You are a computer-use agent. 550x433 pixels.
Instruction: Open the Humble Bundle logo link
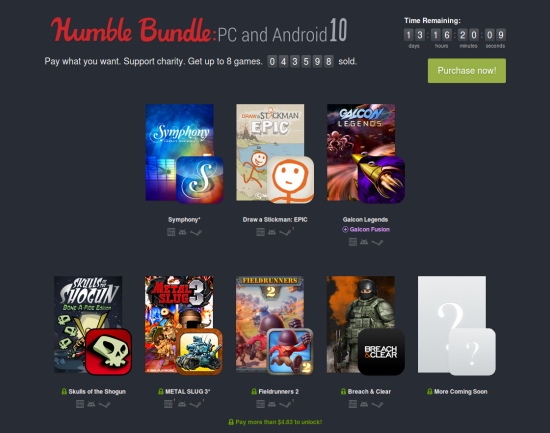pos(132,31)
